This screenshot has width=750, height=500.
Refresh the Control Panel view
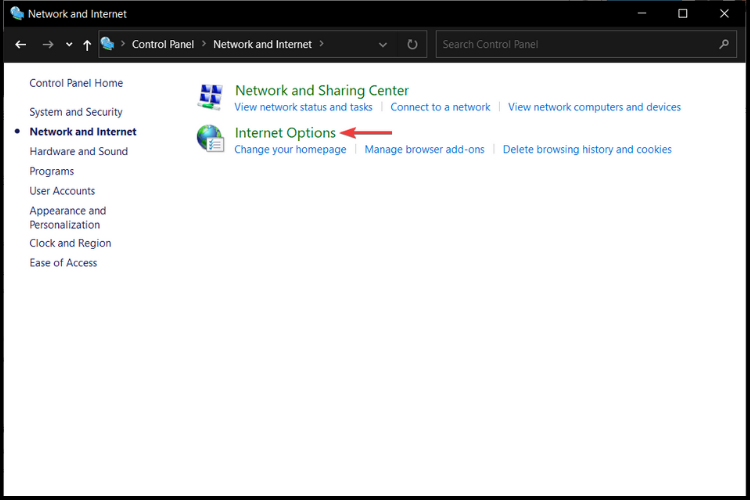click(412, 44)
